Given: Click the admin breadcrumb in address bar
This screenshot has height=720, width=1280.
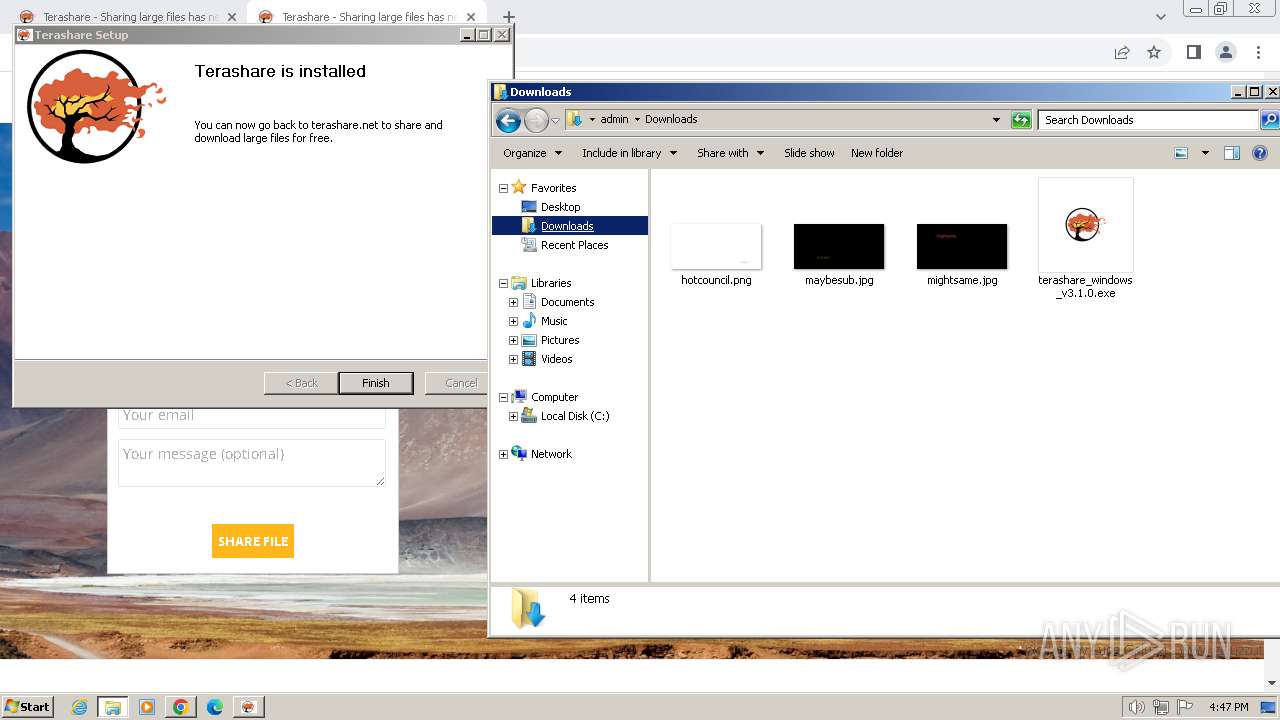Looking at the screenshot, I should tap(614, 119).
